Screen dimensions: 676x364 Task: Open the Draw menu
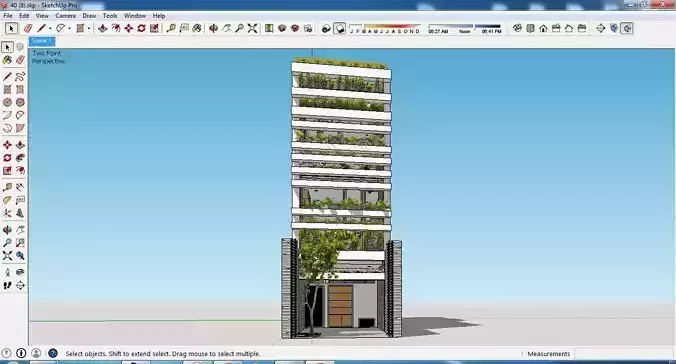click(x=89, y=16)
